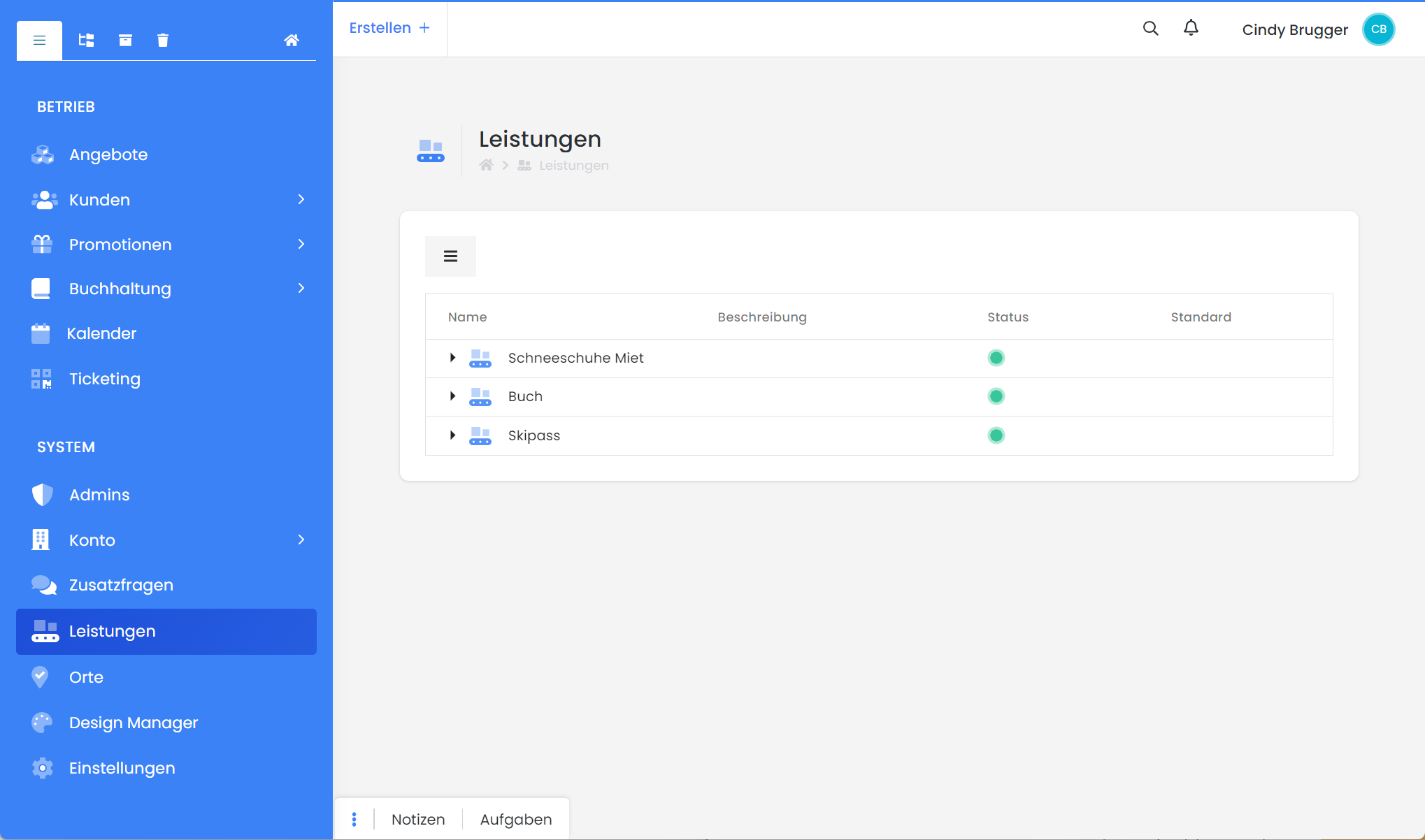Open the archive box icon in sidebar
The width and height of the screenshot is (1425, 840).
[125, 41]
